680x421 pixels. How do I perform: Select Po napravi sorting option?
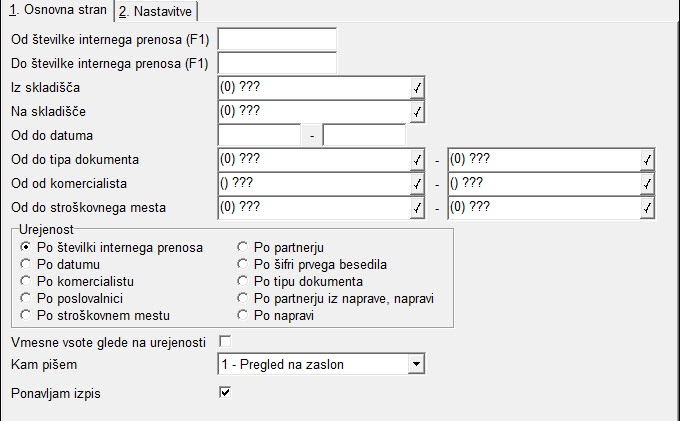(242, 315)
